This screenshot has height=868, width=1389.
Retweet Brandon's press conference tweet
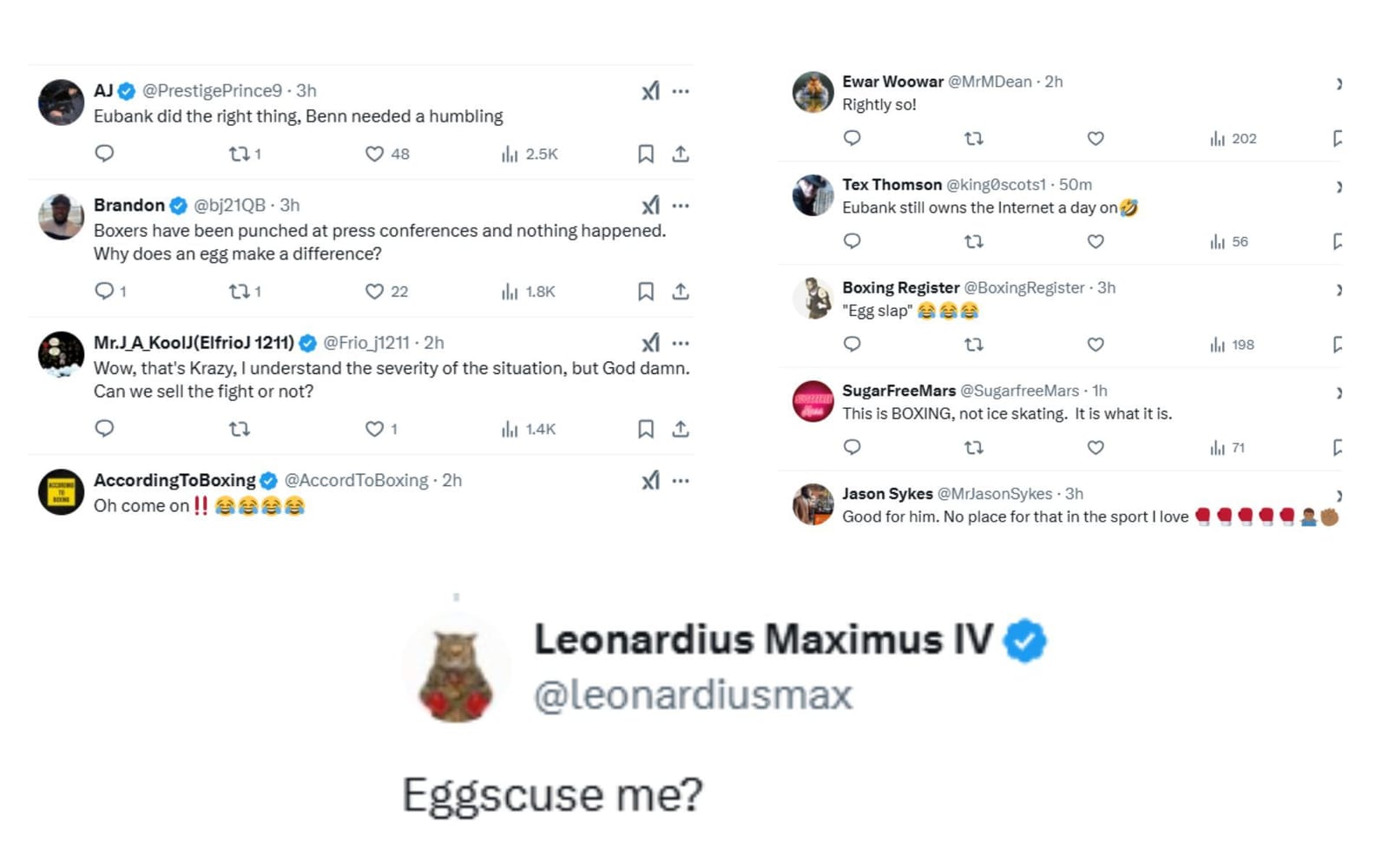238,291
